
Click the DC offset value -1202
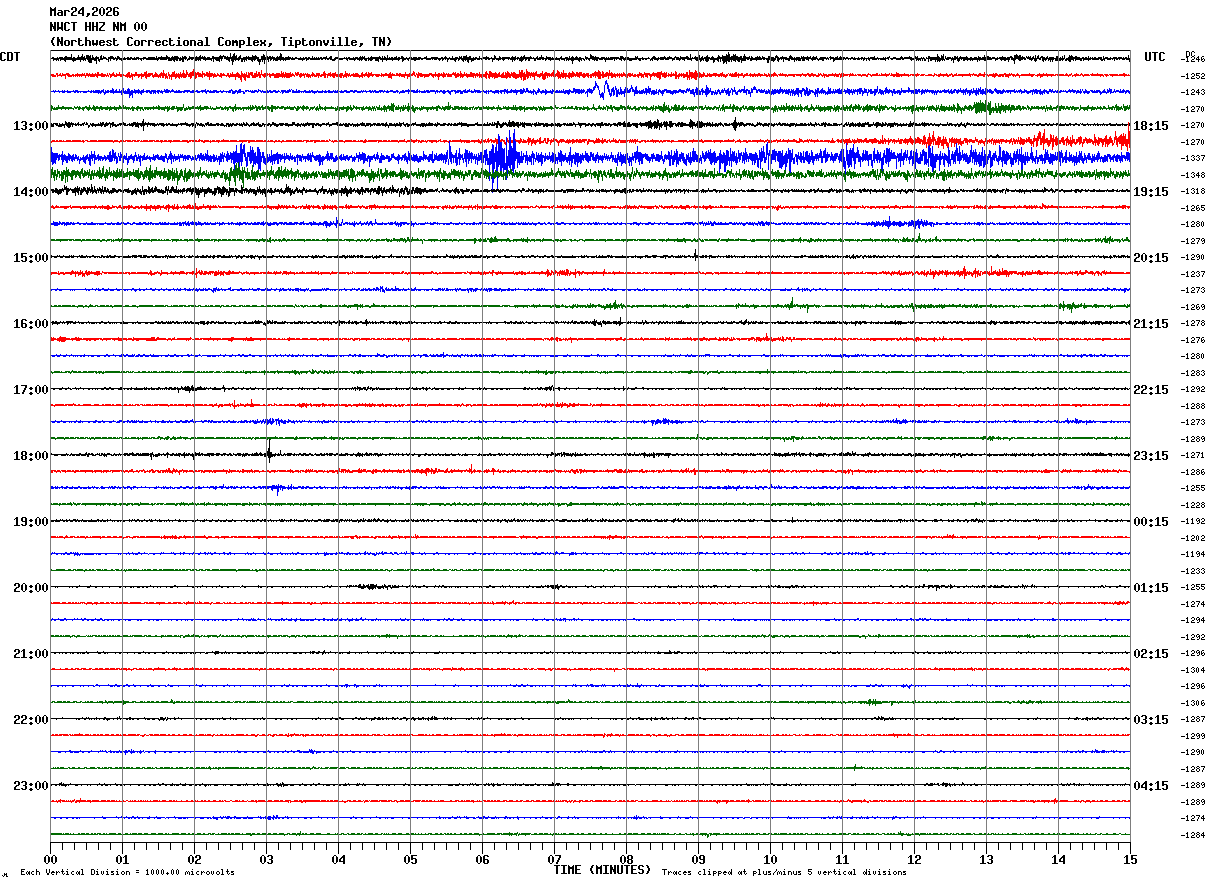[1192, 538]
